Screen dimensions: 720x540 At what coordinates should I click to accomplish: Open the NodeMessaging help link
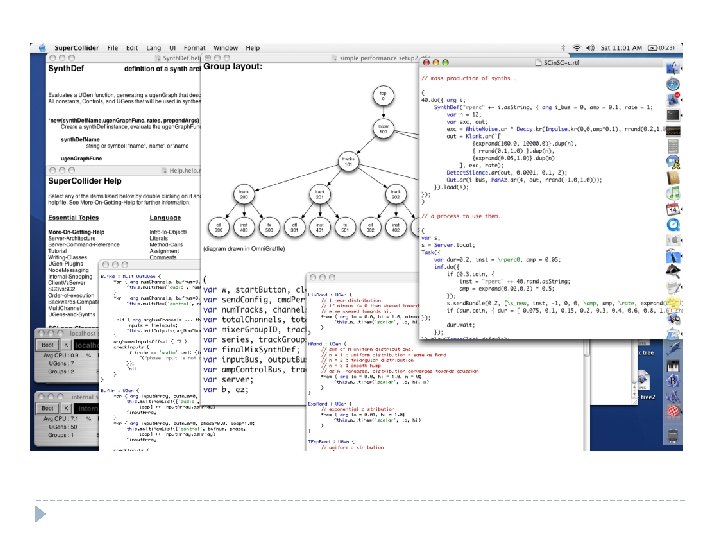click(68, 270)
